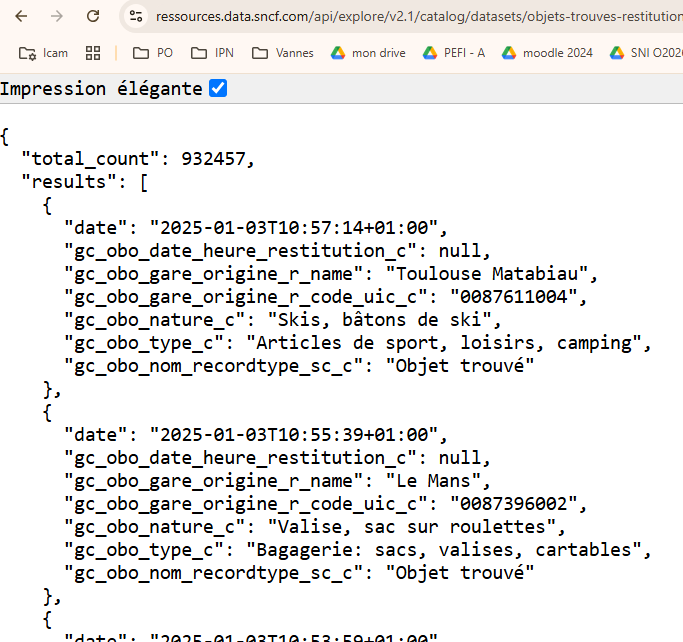
Task: Click the "results" key
Action: [x=69, y=182]
